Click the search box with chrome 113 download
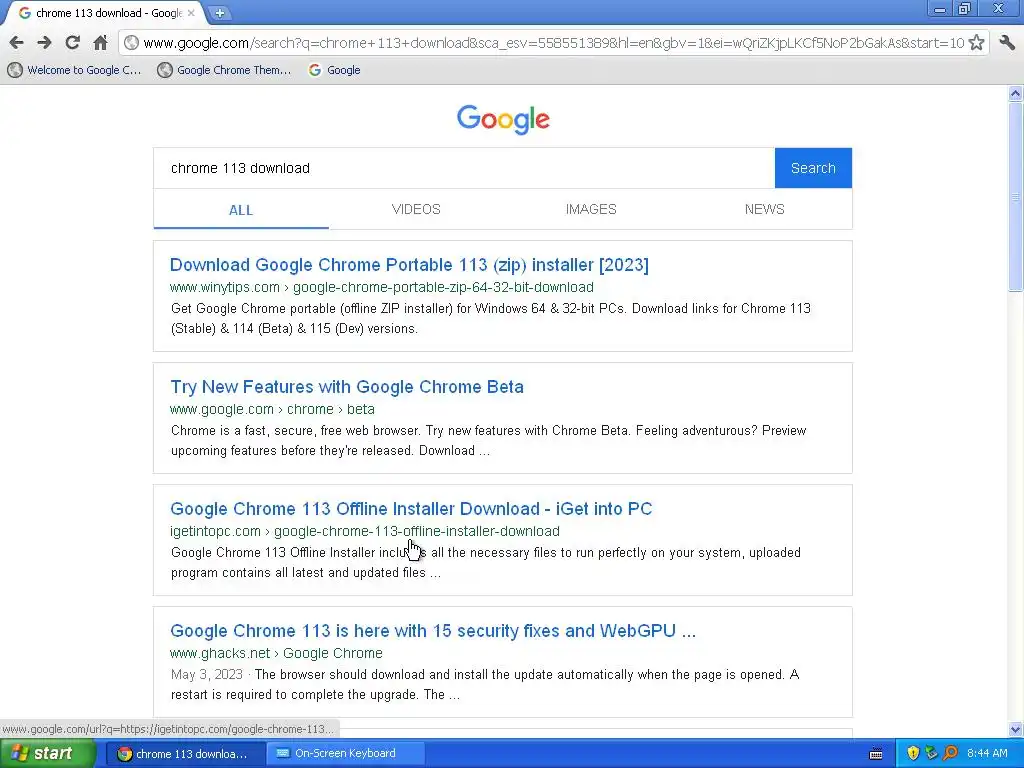Viewport: 1024px width, 768px height. coord(464,168)
